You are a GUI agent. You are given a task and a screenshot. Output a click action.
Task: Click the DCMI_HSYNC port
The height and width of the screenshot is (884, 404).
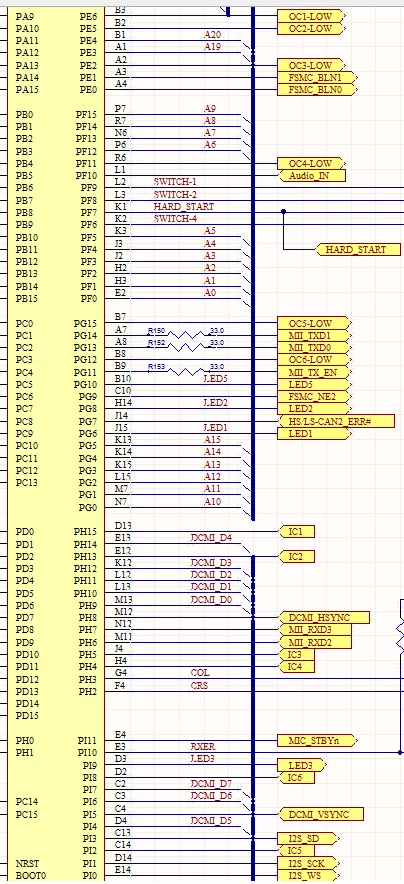pos(325,618)
